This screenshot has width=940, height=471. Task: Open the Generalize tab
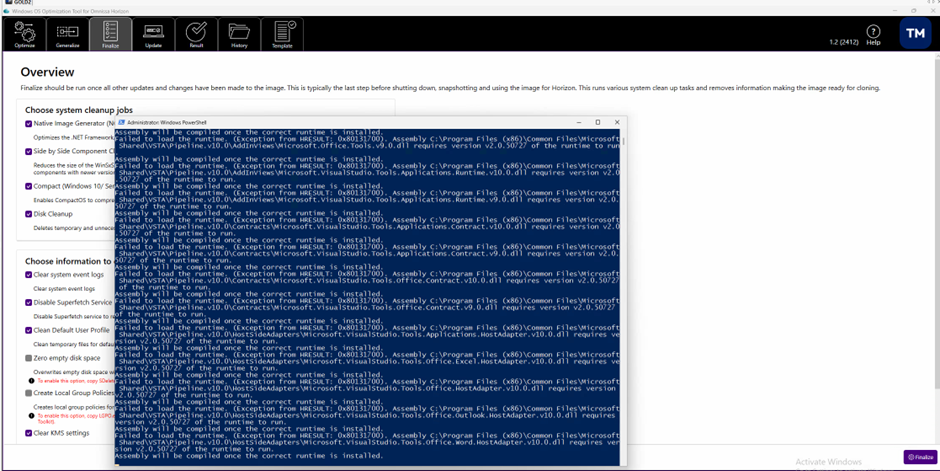point(67,35)
